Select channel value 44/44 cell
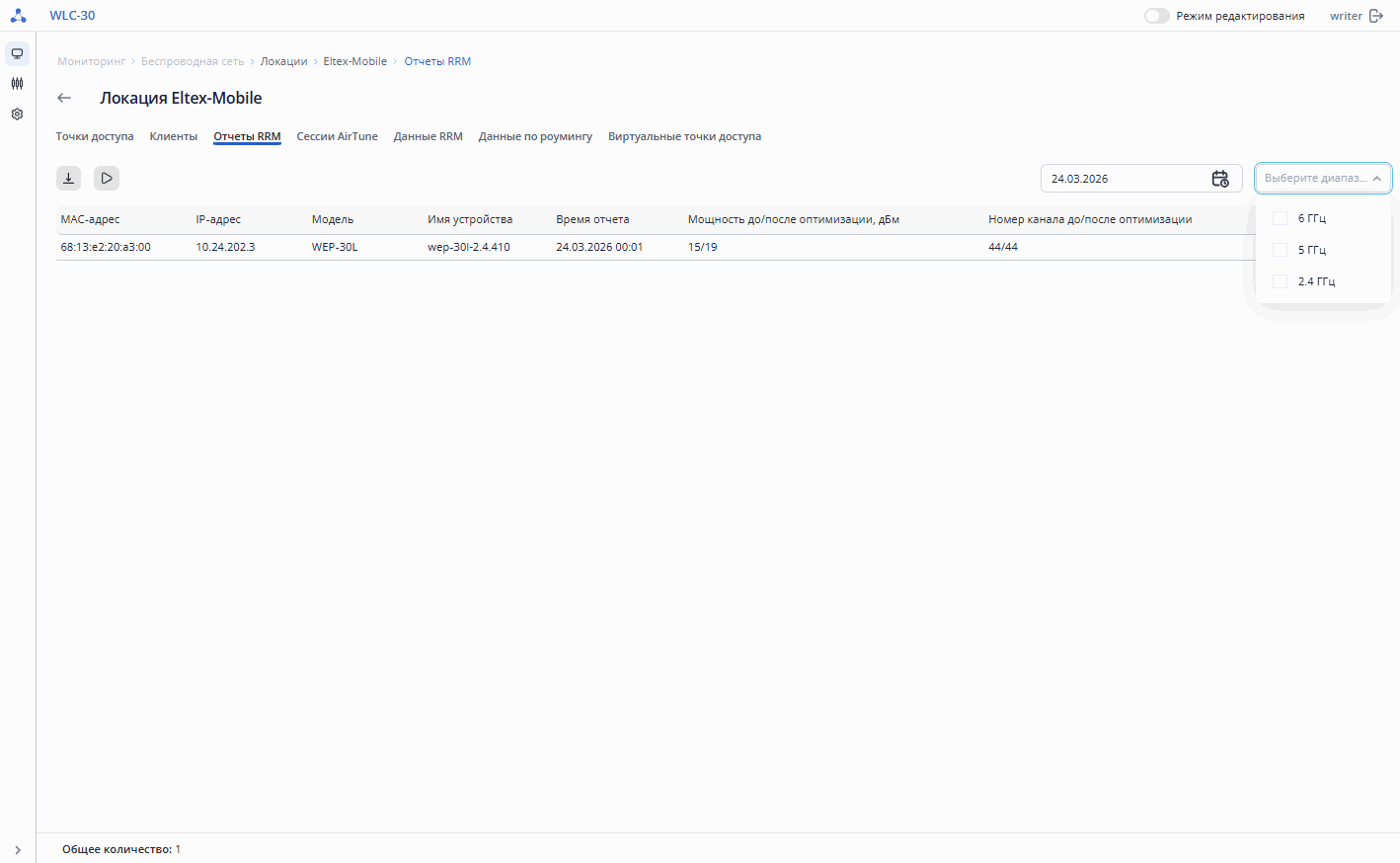This screenshot has height=863, width=1400. coord(1003,247)
